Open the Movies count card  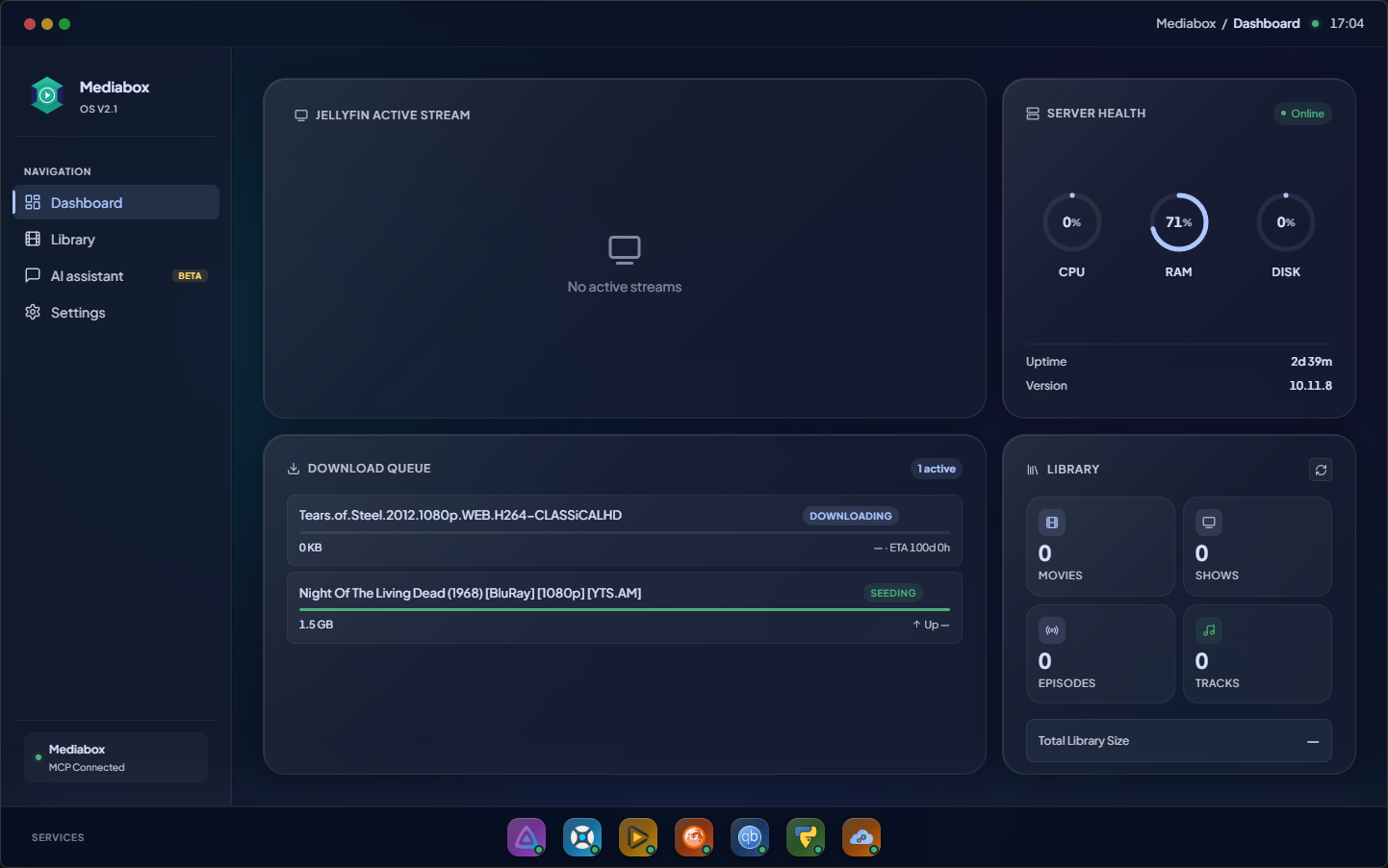click(1100, 547)
